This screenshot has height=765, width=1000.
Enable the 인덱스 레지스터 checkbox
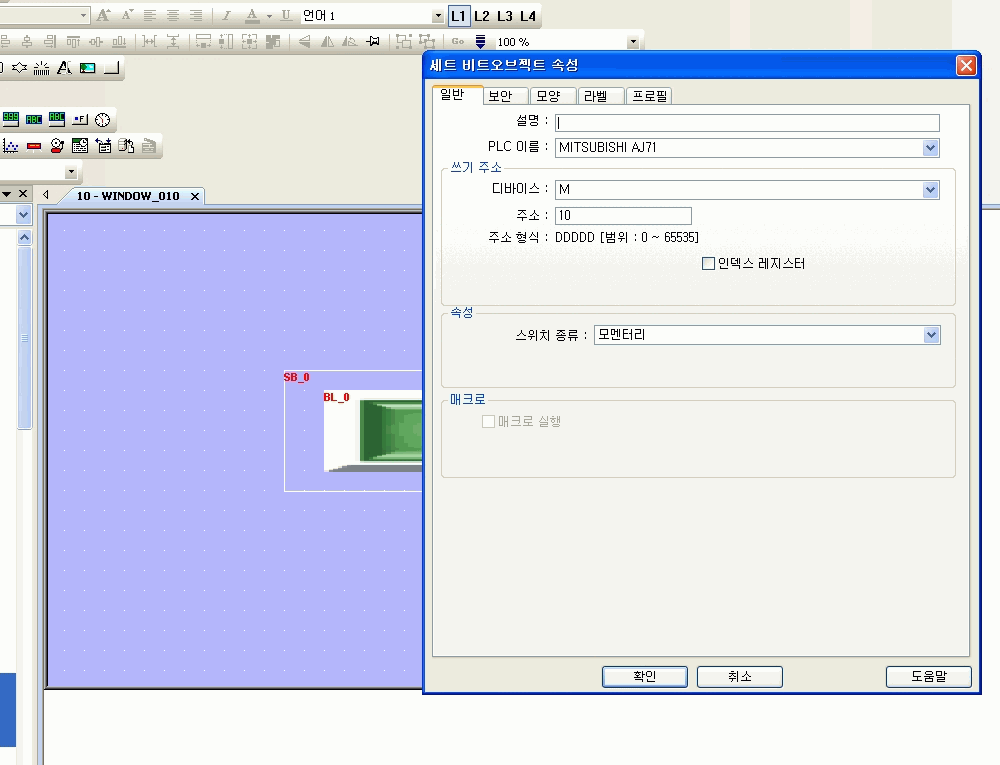(708, 264)
